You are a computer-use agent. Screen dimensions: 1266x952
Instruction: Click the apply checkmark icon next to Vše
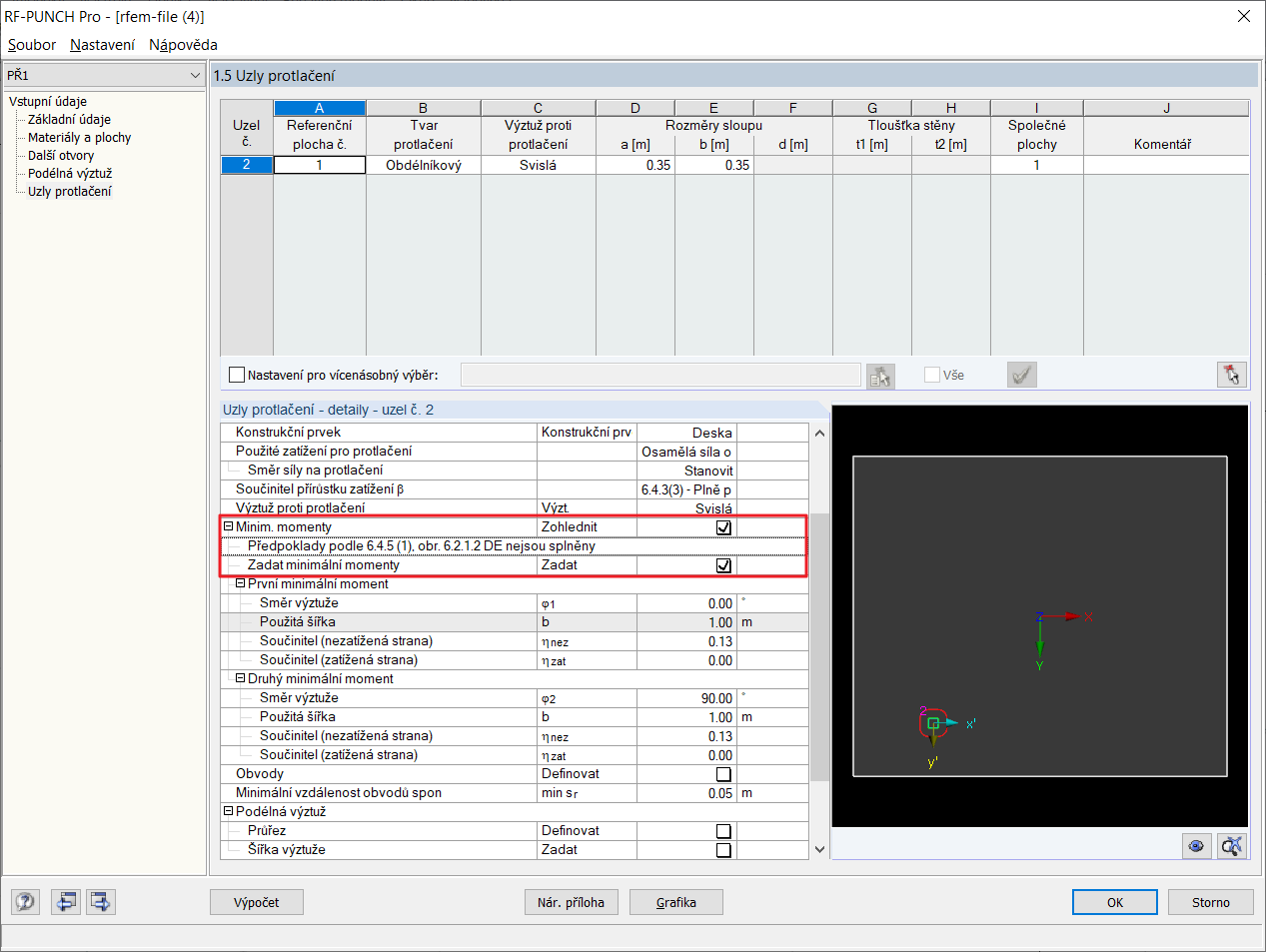tap(1021, 375)
